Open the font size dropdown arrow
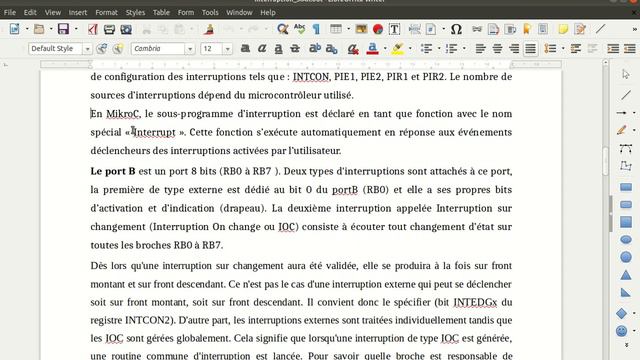 coord(227,49)
